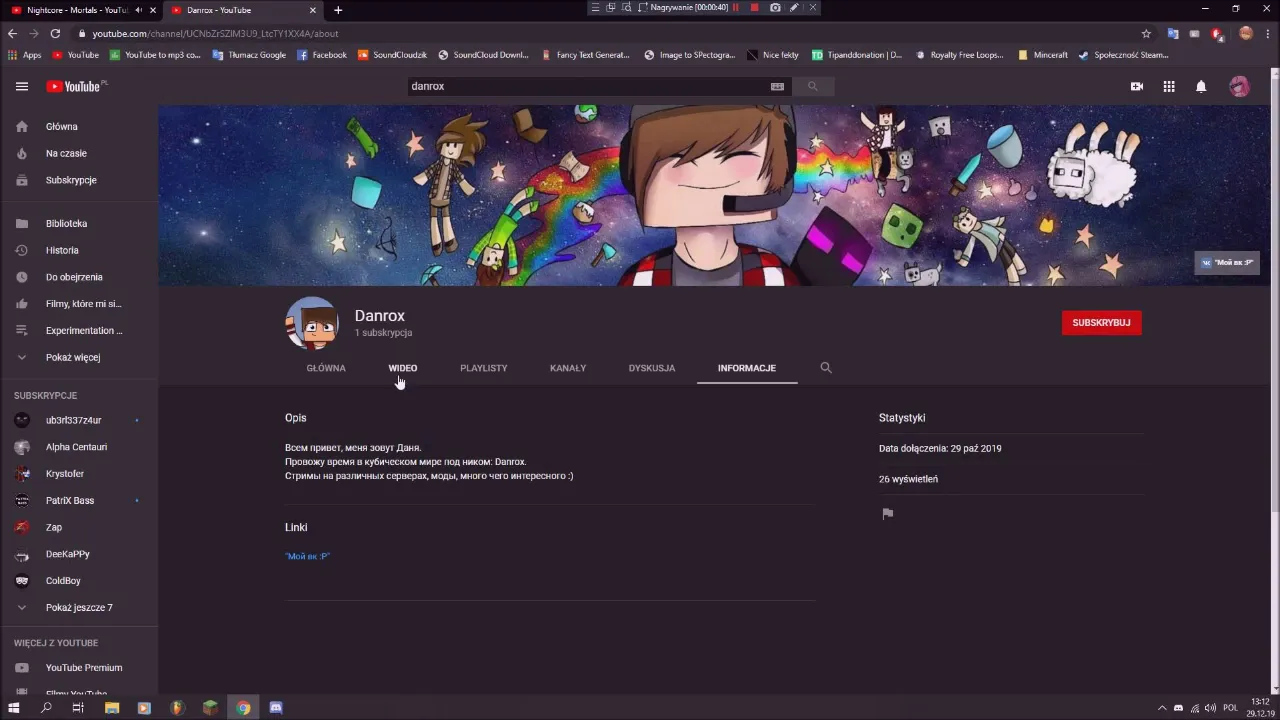Open Chrome's three-dot menu

[1267, 33]
